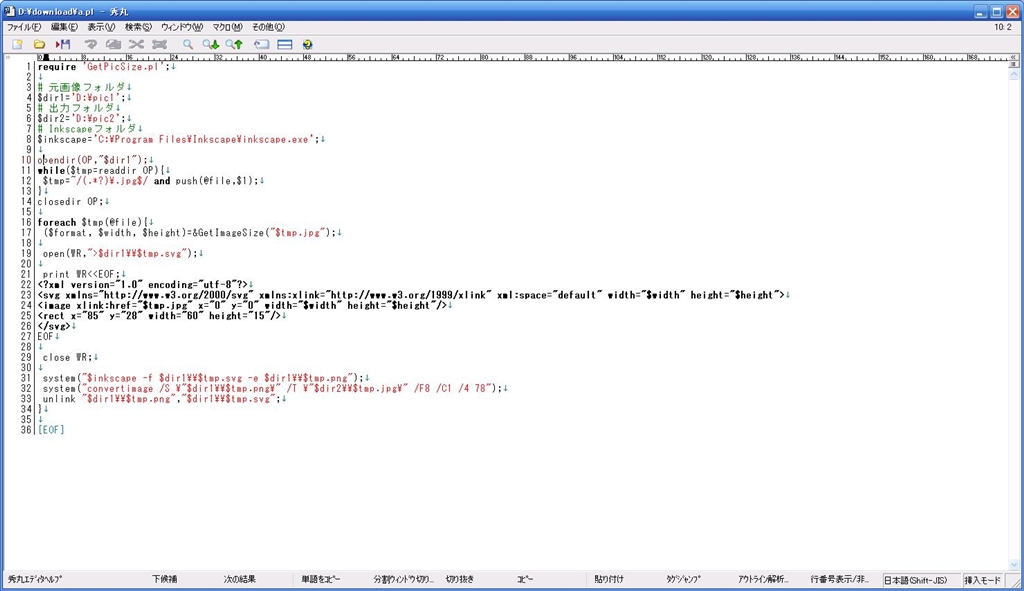The width and height of the screenshot is (1024, 591).
Task: Click 下候補 function key button
Action: [x=165, y=579]
